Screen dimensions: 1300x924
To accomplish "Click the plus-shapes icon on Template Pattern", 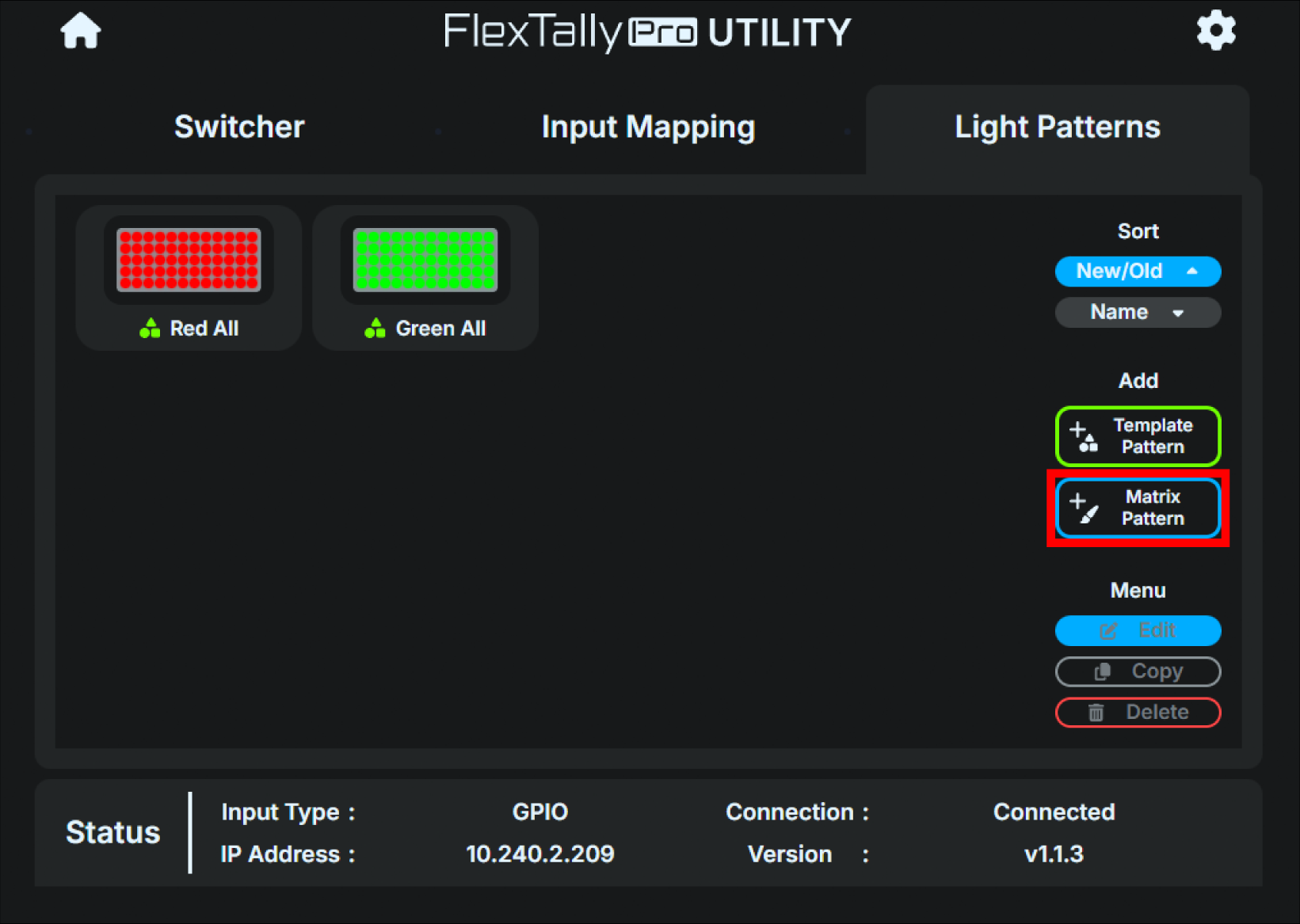I will coord(1084,436).
